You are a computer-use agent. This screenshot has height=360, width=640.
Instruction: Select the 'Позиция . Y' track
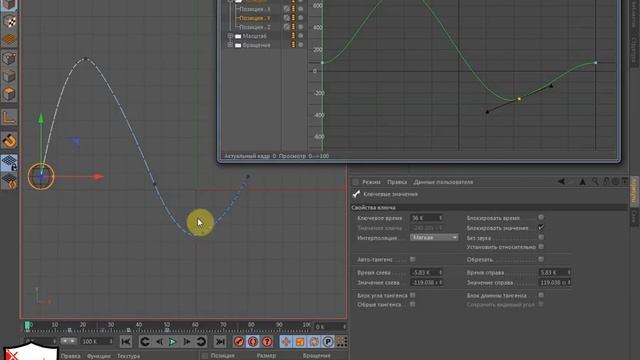pyautogui.click(x=254, y=18)
